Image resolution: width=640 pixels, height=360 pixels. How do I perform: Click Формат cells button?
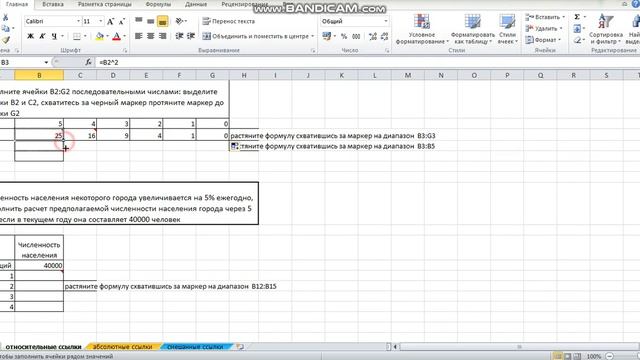[543, 40]
